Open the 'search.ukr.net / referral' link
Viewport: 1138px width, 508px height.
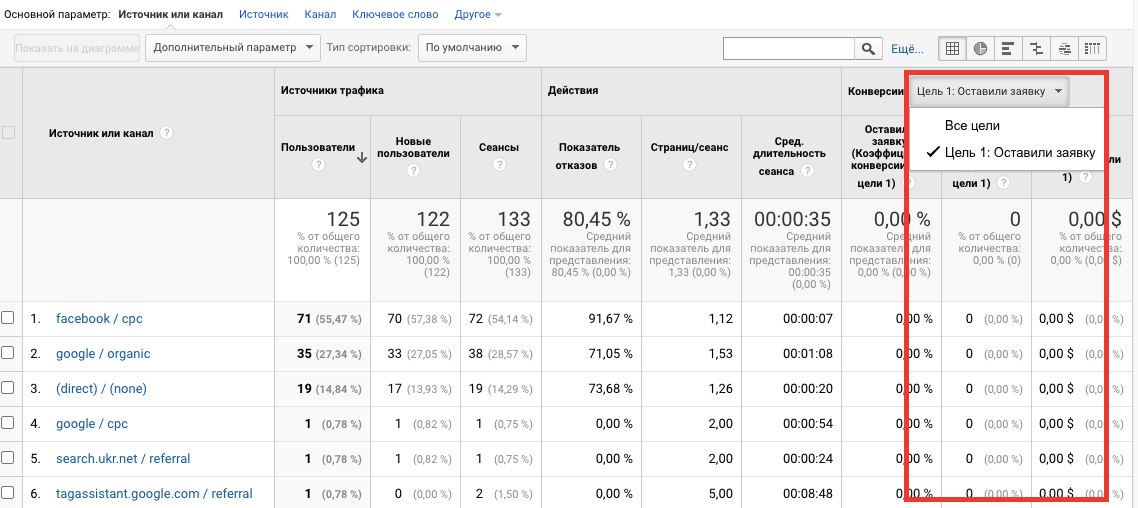pyautogui.click(x=123, y=459)
